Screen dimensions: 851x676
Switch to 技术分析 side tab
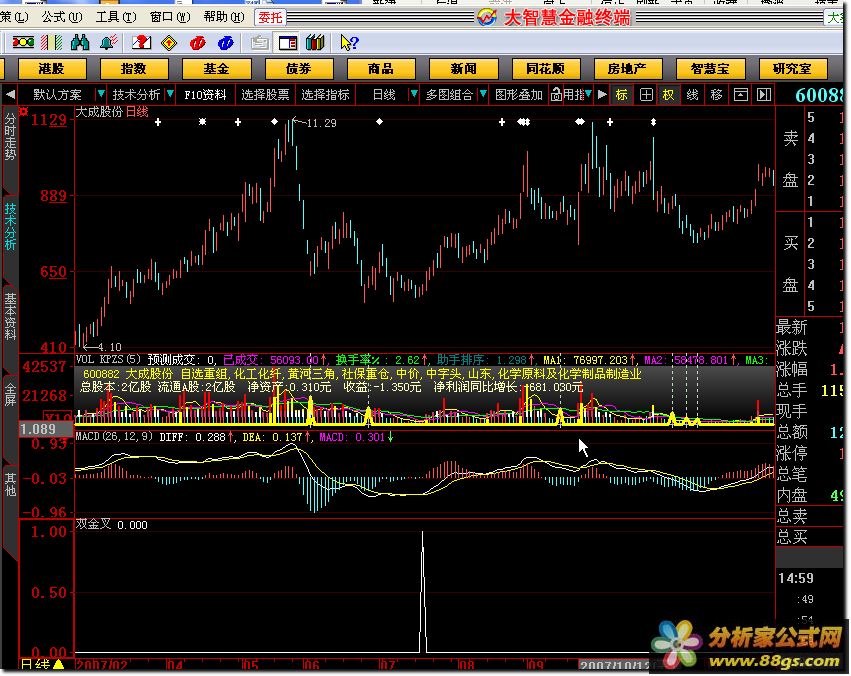10,226
